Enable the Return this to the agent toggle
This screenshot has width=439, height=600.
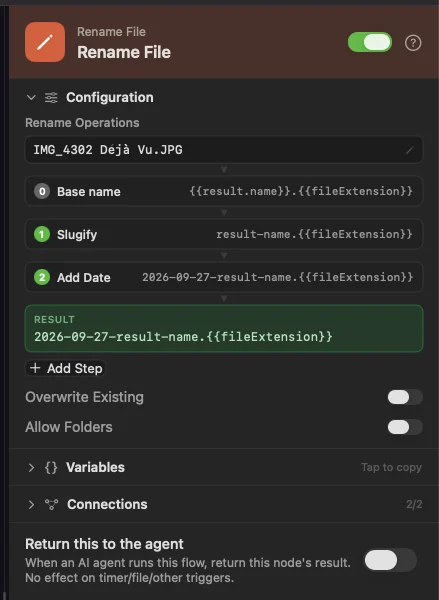point(390,560)
